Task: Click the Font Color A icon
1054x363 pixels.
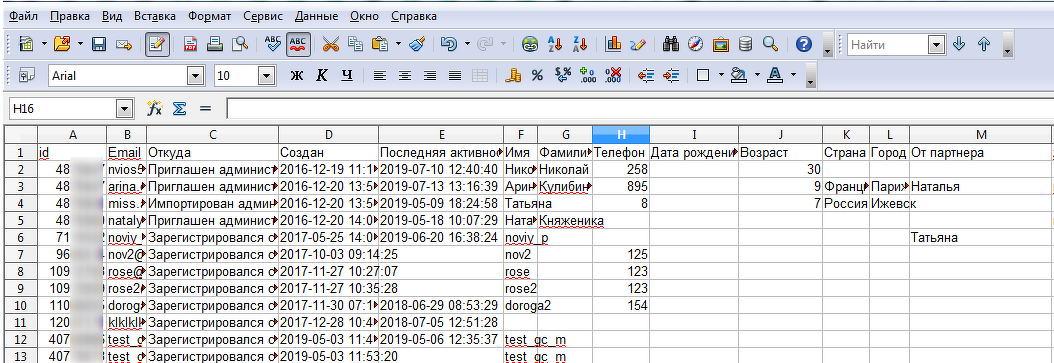Action: pos(774,75)
